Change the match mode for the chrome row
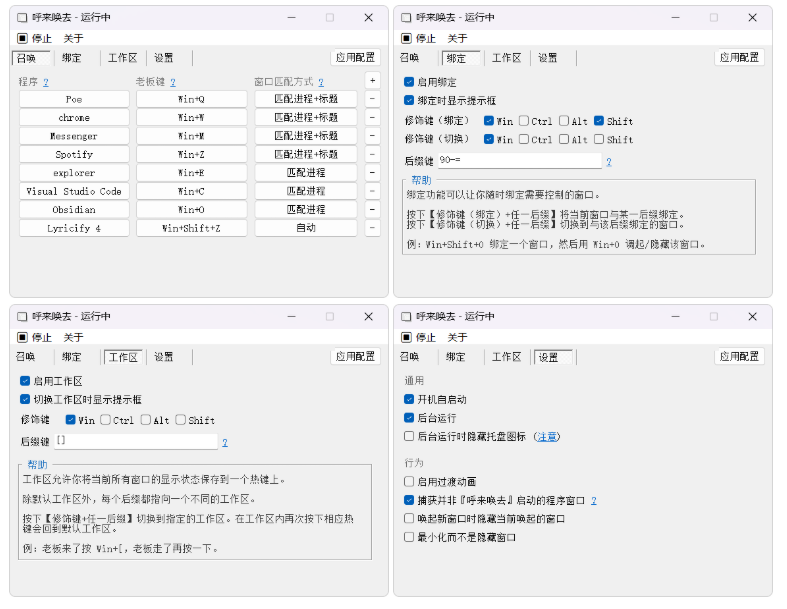Screen dimensions: 787x609 click(x=305, y=118)
